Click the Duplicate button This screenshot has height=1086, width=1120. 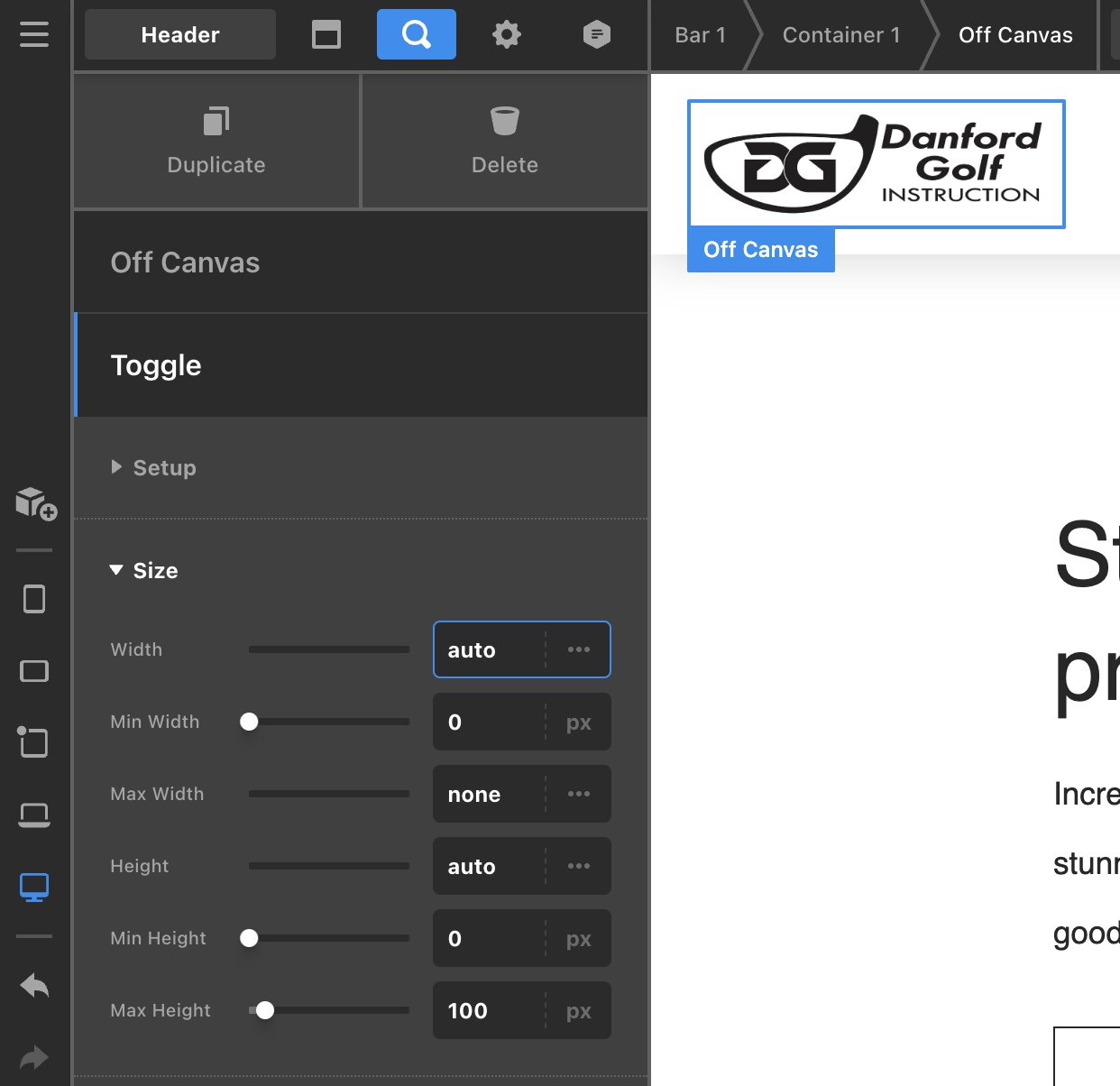216,141
